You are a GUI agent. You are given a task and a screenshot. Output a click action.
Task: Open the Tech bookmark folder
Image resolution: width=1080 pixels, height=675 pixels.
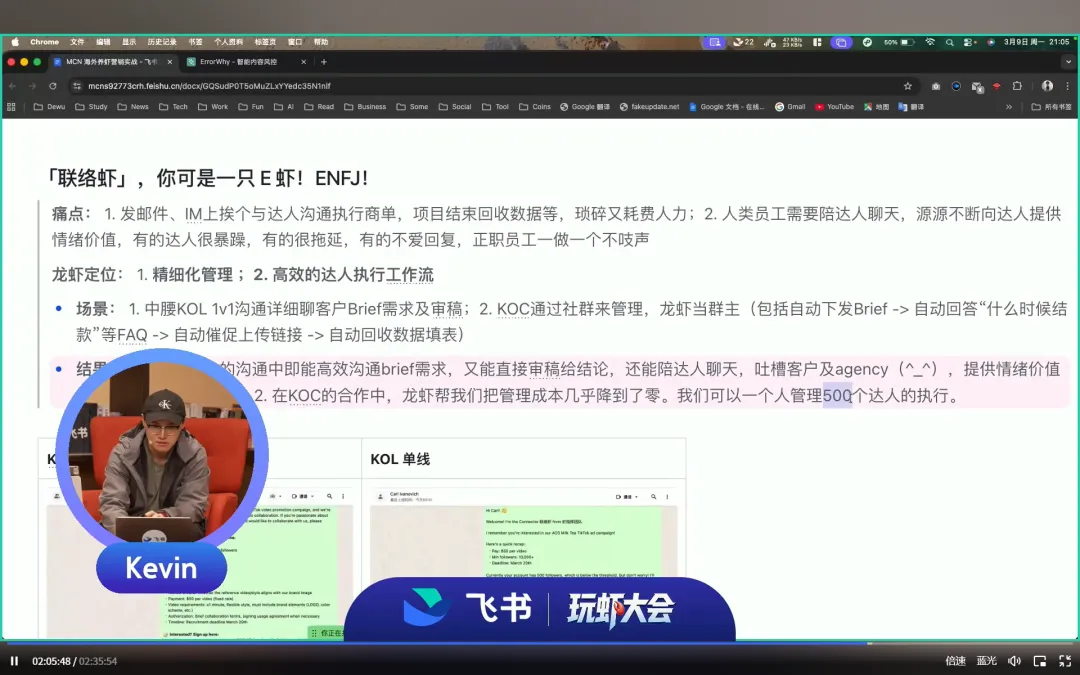(173, 107)
